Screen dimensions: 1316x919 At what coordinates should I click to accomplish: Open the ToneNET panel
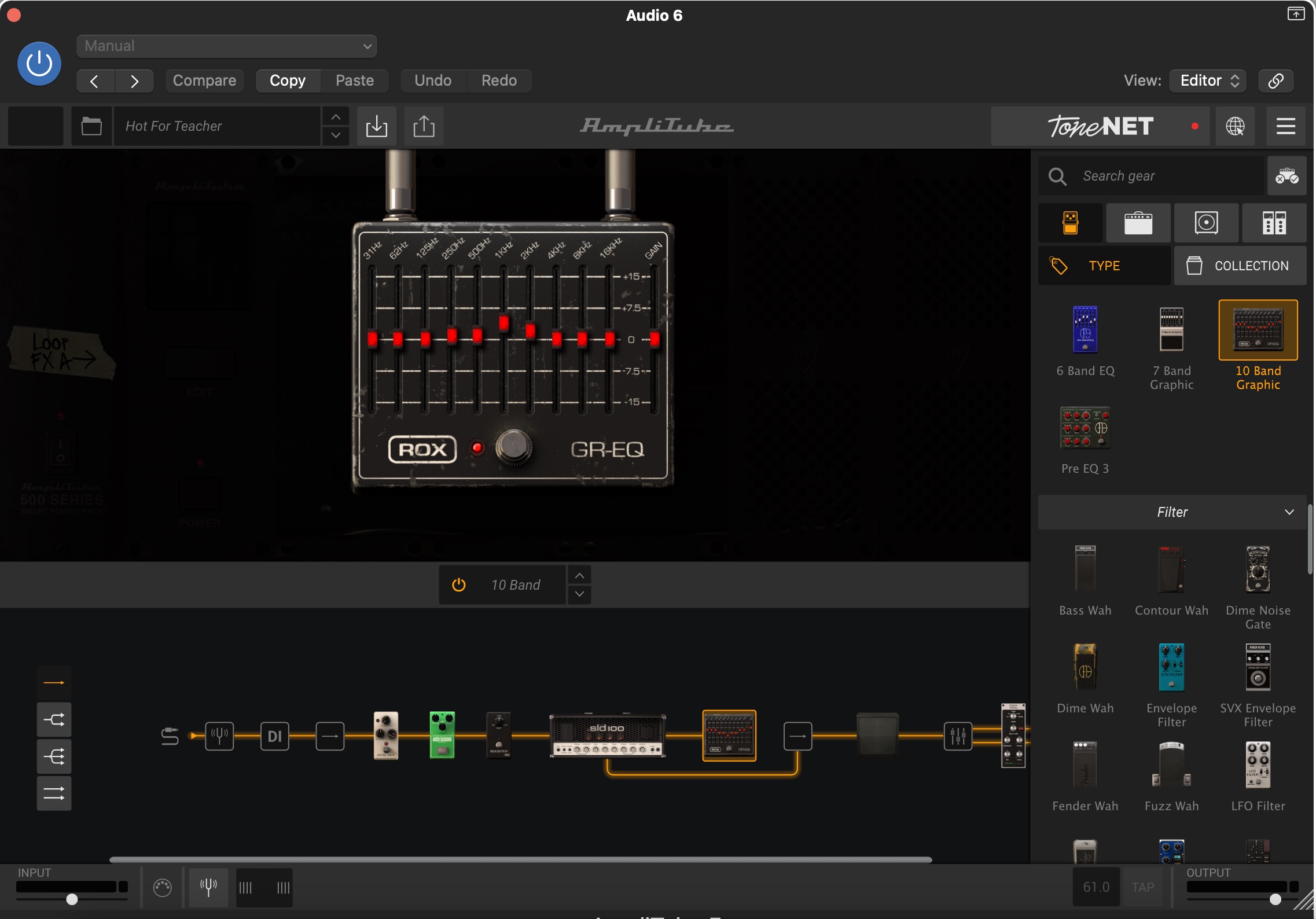pyautogui.click(x=1100, y=126)
